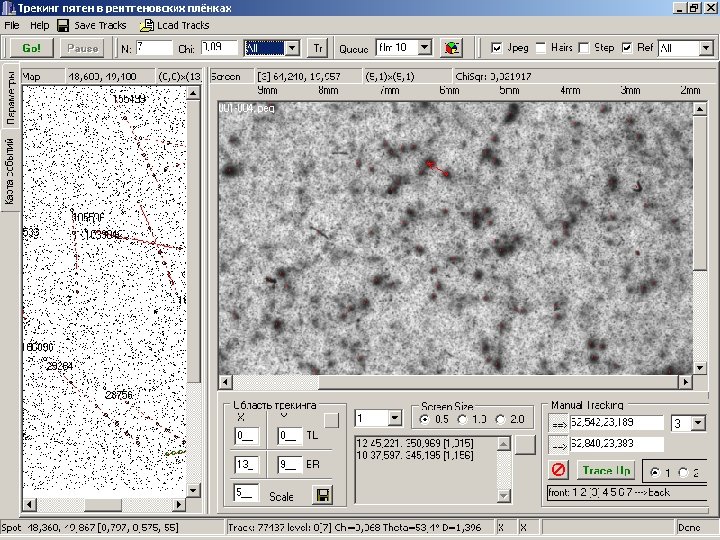Screen dimensions: 720x540
Task: Click the colorful icon beside Queue dropdown
Action: pos(452,47)
